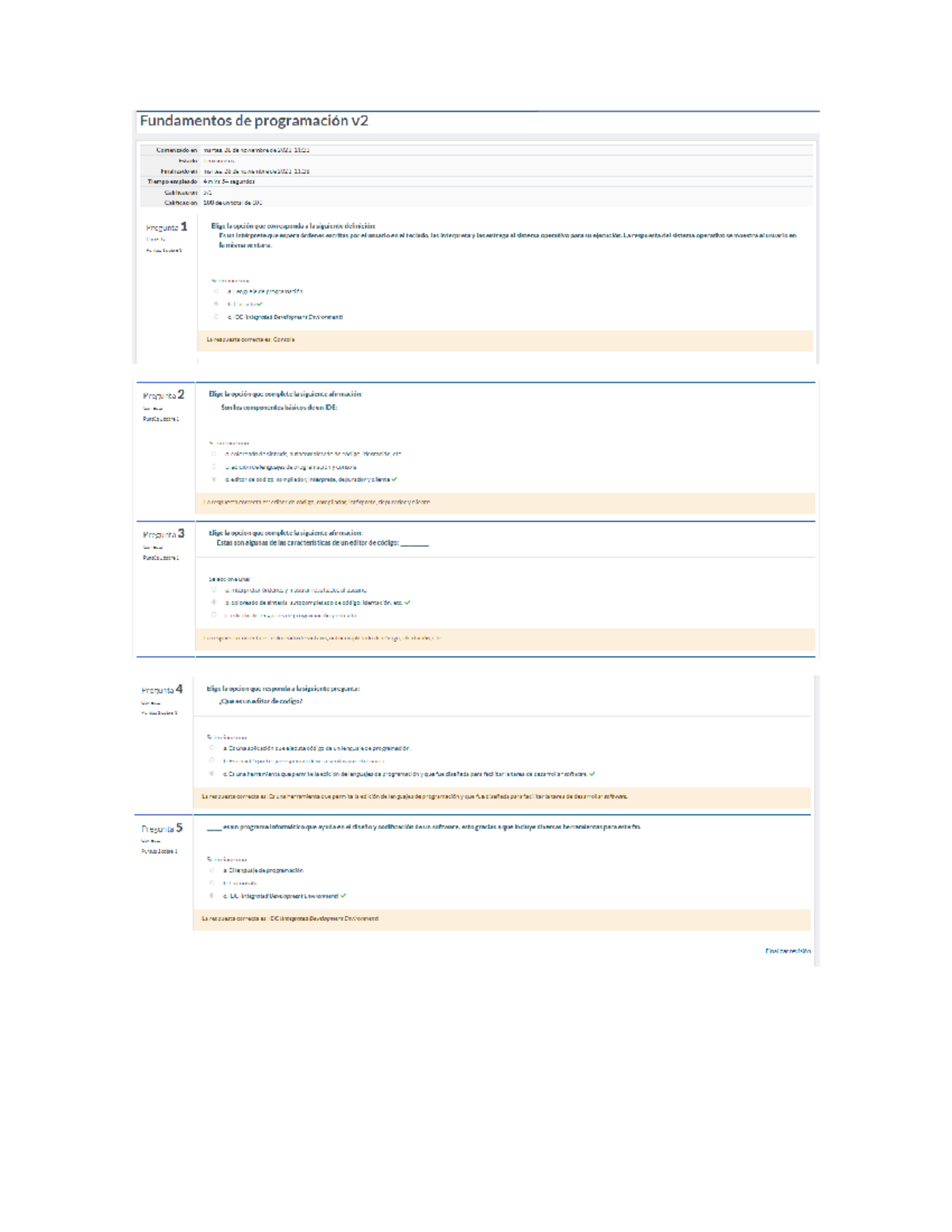The image size is (952, 1232).
Task: Click the Tiempo empleado summary row
Action: tap(476, 182)
